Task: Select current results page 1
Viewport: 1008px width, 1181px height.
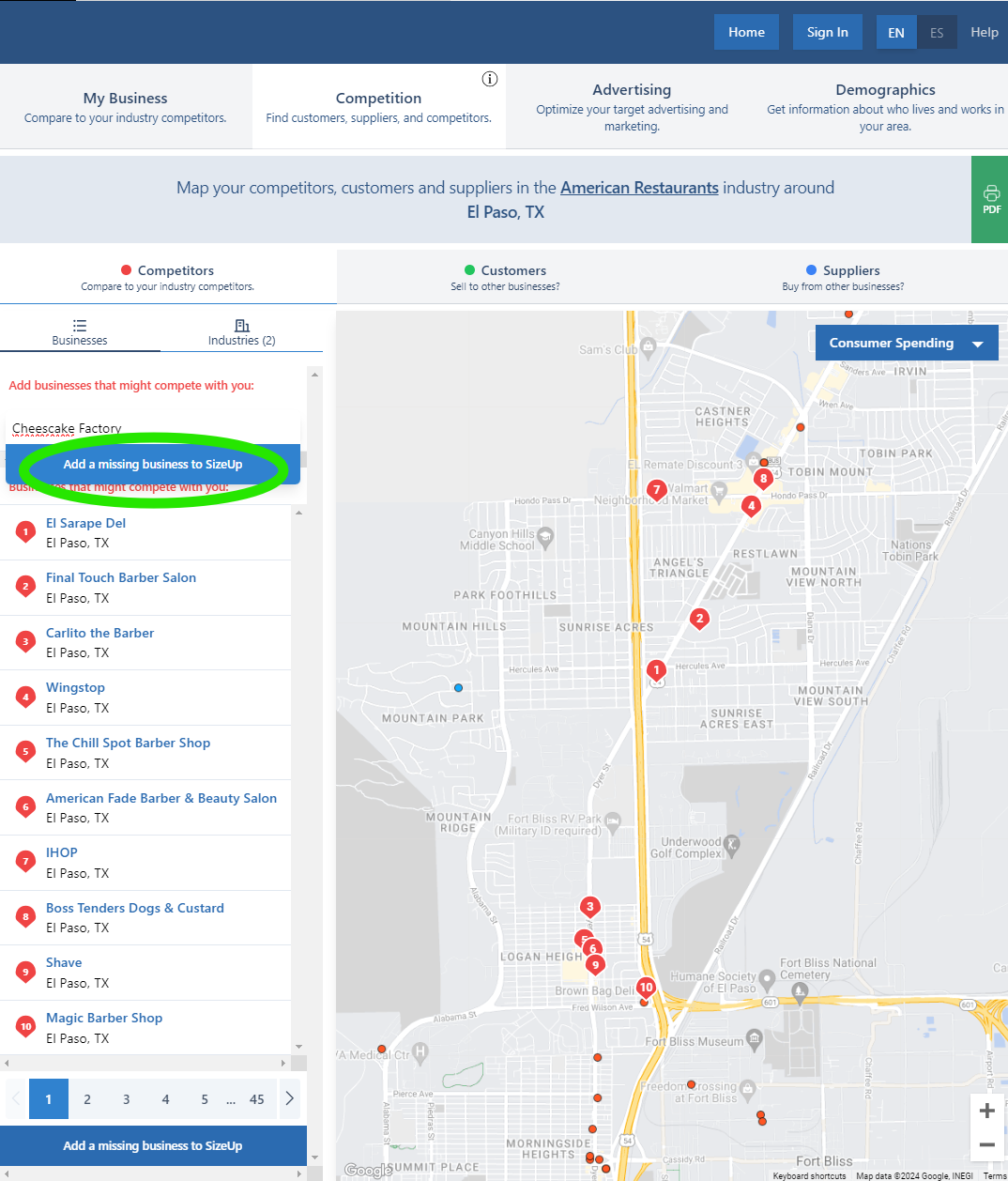Action: pyautogui.click(x=49, y=1099)
